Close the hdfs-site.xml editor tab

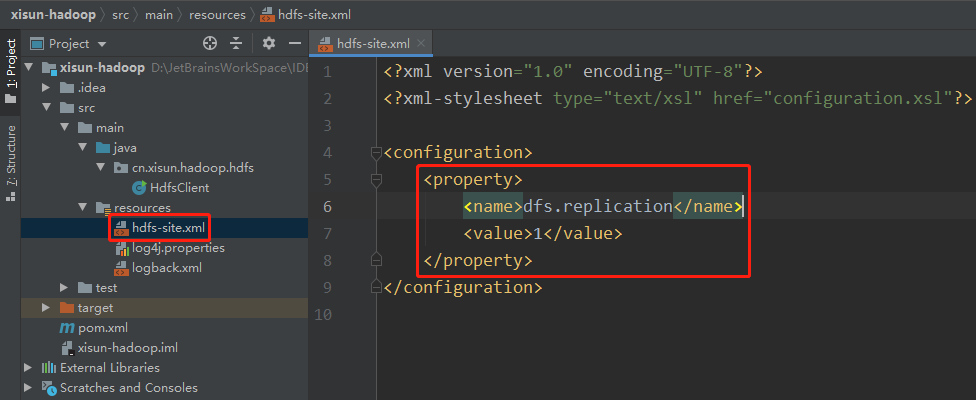pyautogui.click(x=423, y=44)
